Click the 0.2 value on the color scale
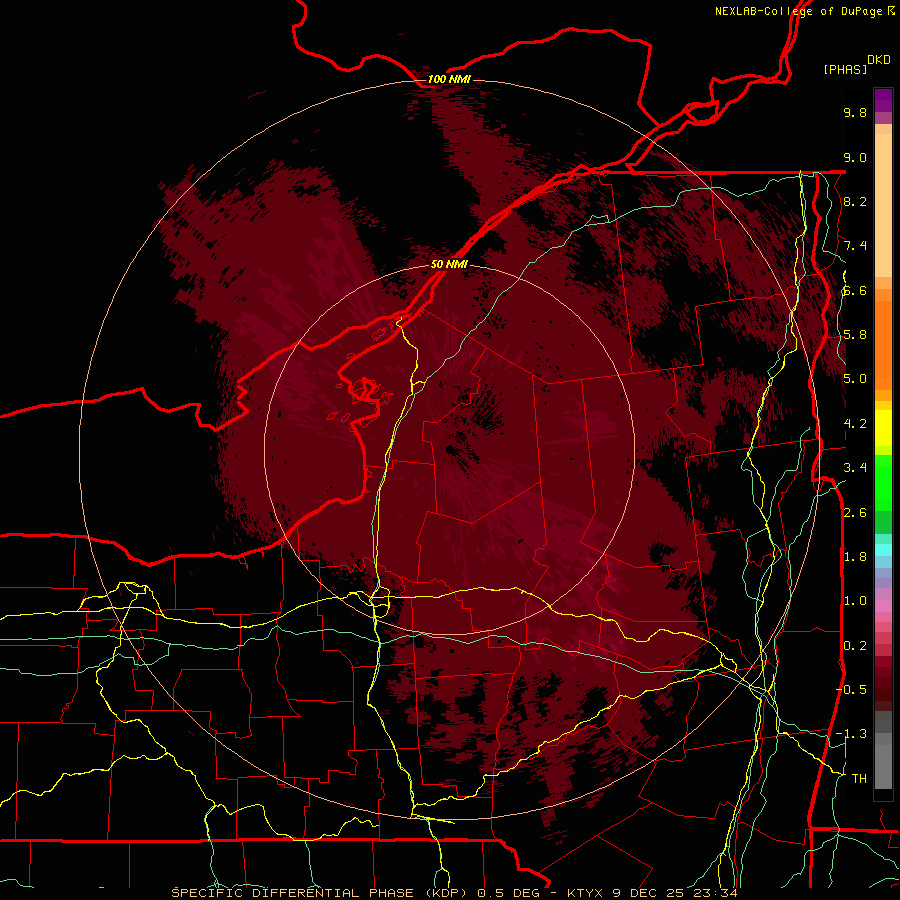 [855, 646]
